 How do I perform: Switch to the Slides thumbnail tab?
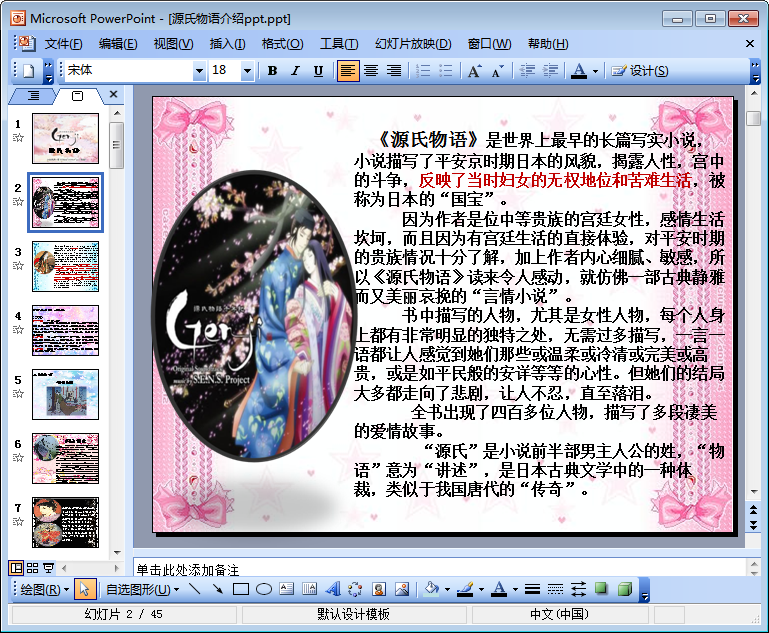click(77, 96)
